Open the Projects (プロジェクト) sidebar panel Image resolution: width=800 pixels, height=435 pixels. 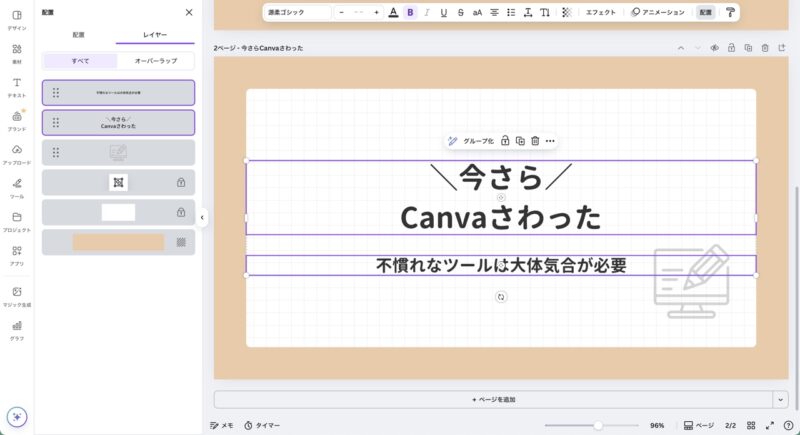click(17, 222)
